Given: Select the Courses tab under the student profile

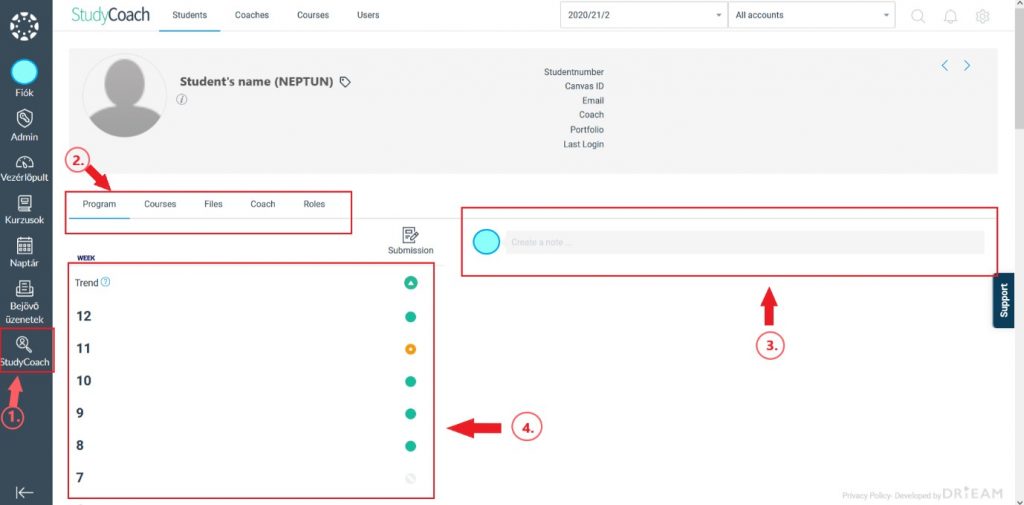Looking at the screenshot, I should click(160, 204).
